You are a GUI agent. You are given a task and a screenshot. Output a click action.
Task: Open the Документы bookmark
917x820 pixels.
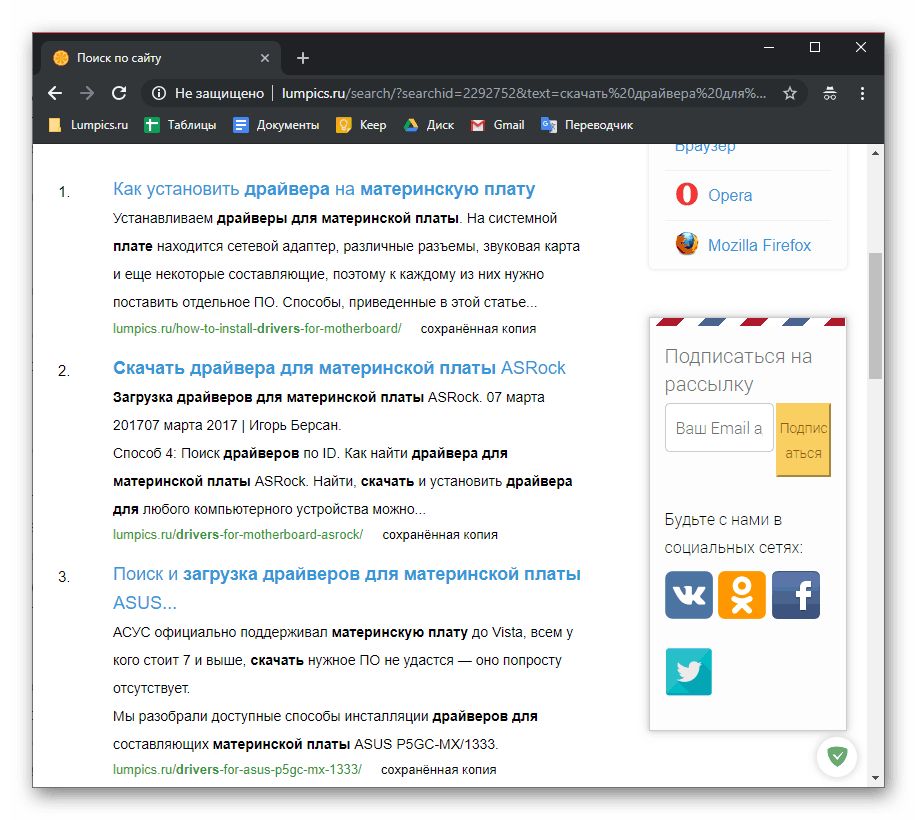coord(276,125)
